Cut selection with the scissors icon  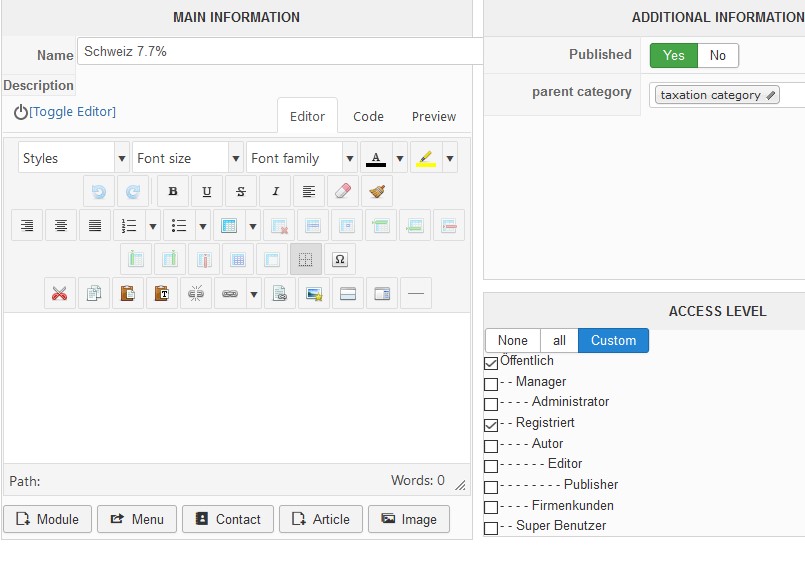60,294
